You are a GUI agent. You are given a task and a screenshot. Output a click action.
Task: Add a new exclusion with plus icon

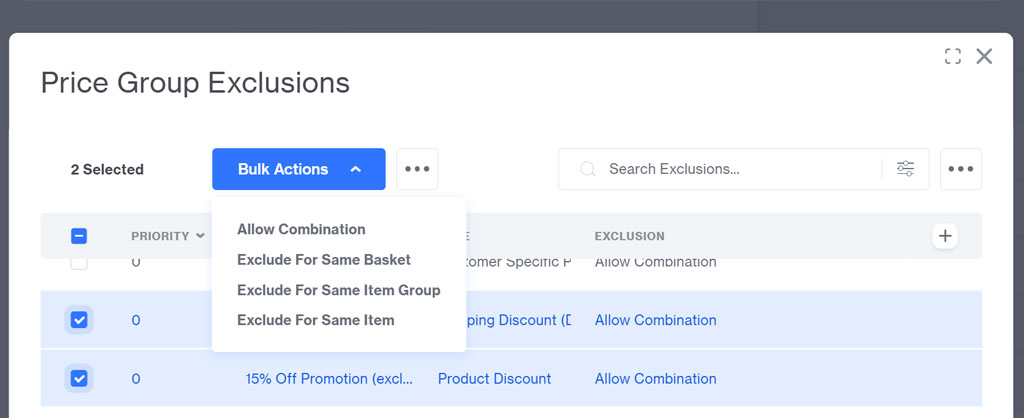[x=945, y=236]
